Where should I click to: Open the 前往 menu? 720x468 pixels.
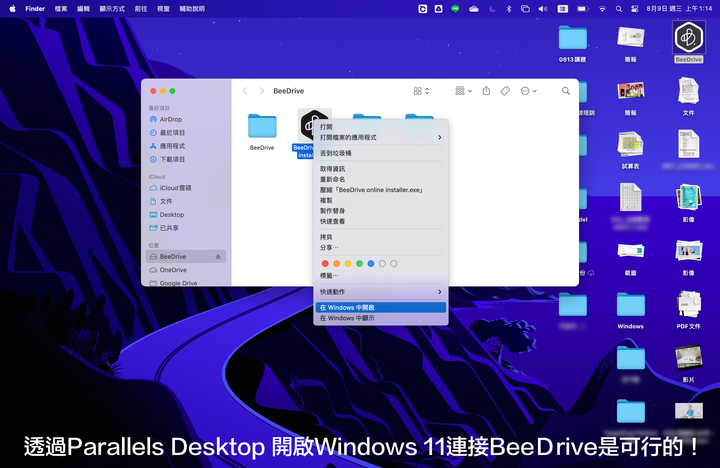[x=141, y=9]
